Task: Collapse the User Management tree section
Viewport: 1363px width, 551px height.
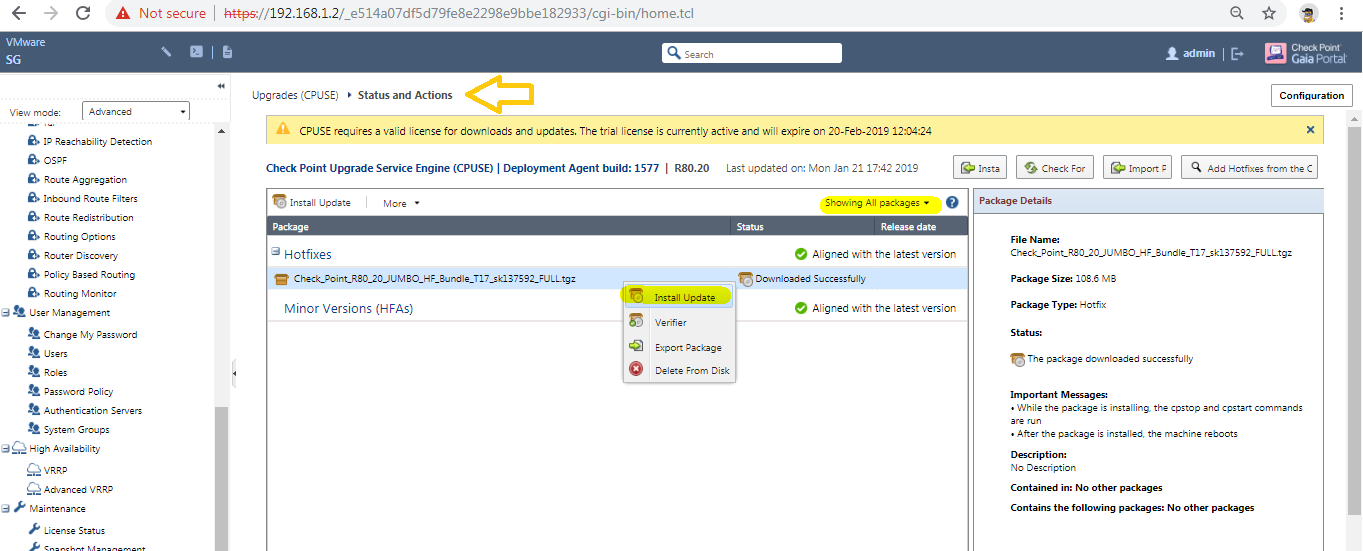Action: [x=5, y=312]
